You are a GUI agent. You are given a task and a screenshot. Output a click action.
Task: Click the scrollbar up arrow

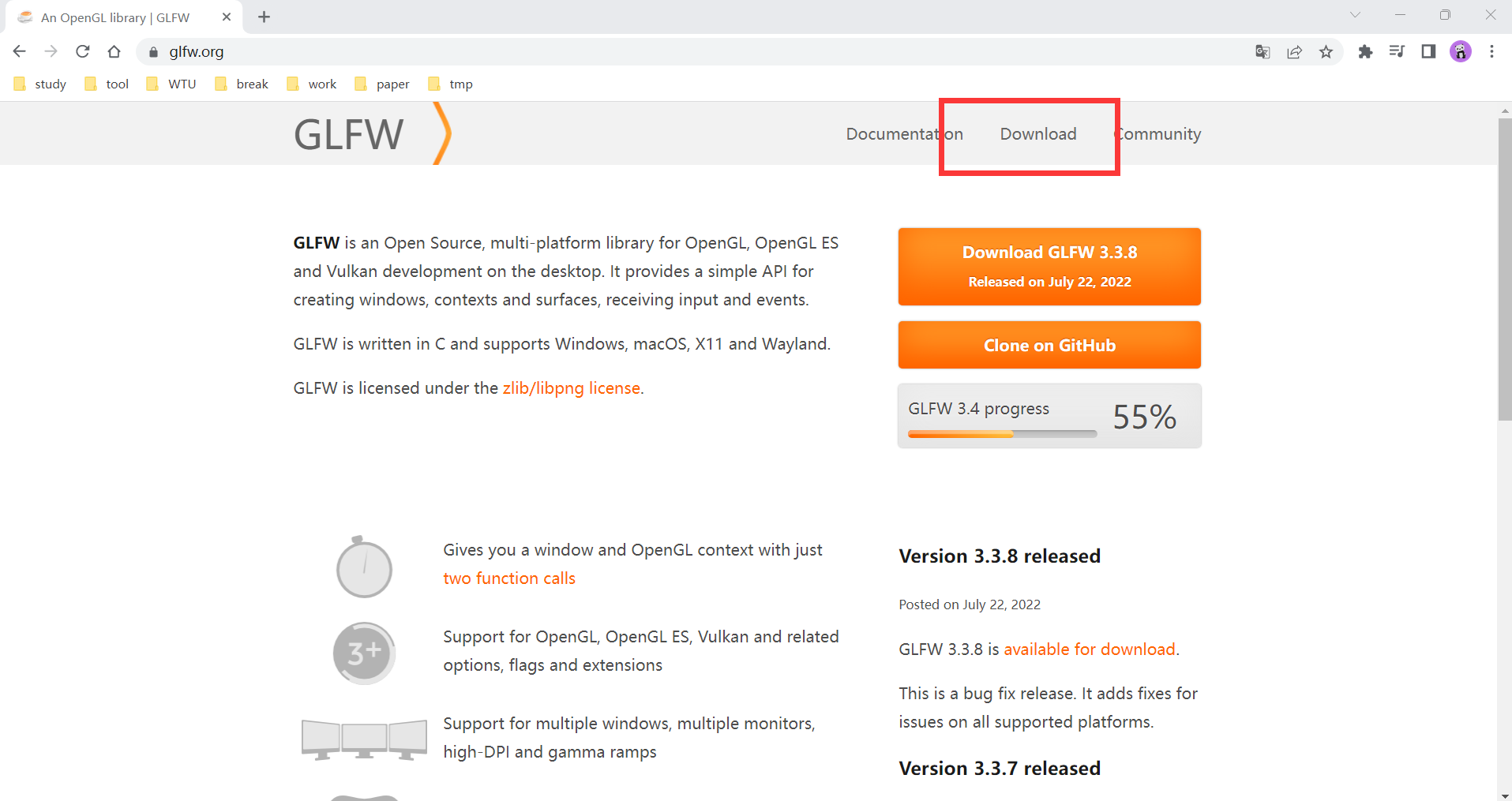coord(1505,110)
